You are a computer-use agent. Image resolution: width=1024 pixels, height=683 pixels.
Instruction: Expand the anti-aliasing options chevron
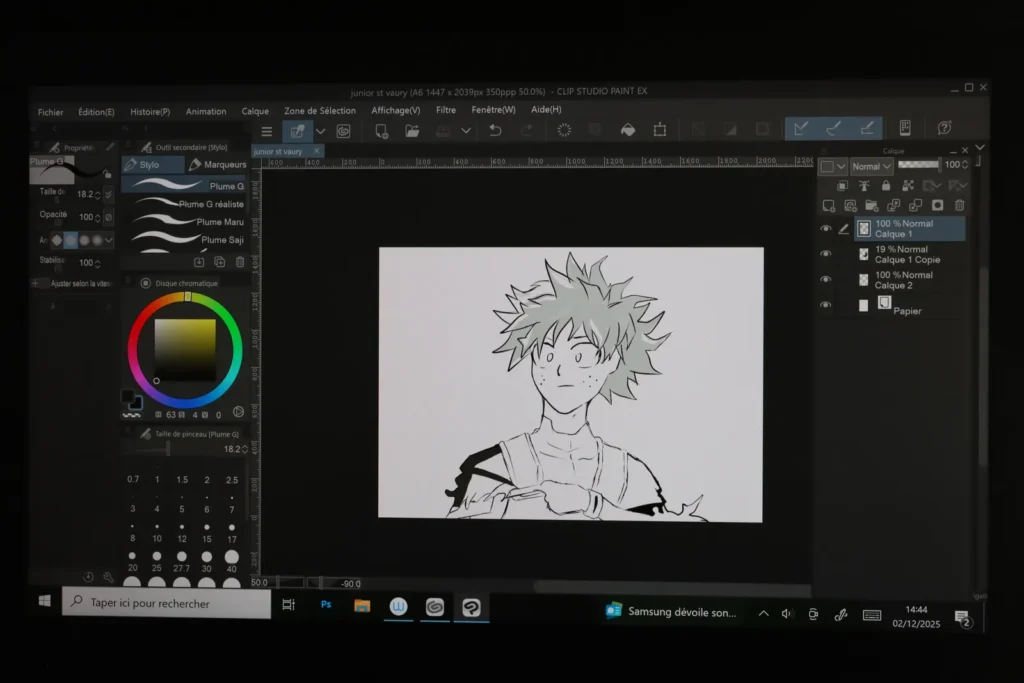108,240
